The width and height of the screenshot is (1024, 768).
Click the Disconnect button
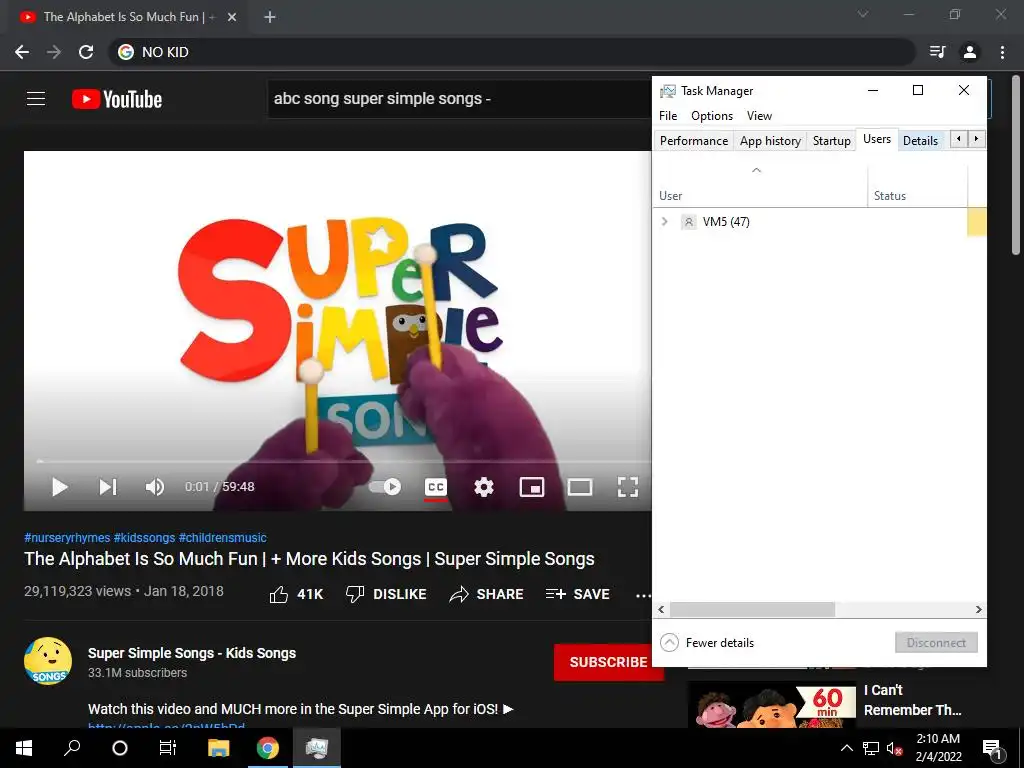click(936, 643)
